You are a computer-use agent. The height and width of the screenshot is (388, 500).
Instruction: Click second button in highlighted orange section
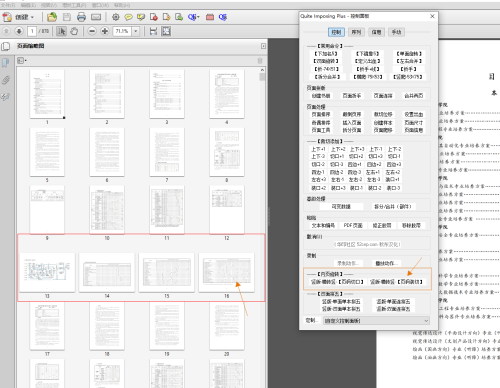396,282
